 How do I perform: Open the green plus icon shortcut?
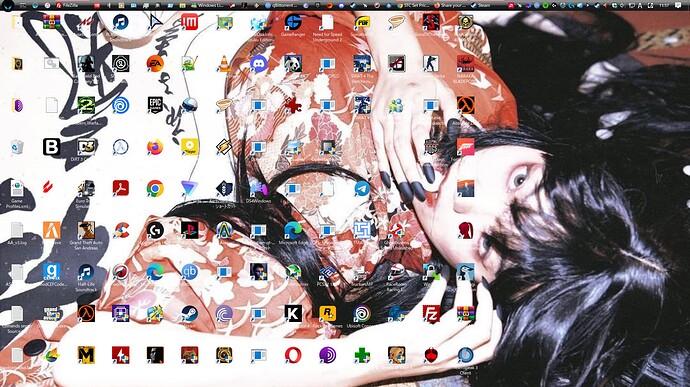pos(362,355)
